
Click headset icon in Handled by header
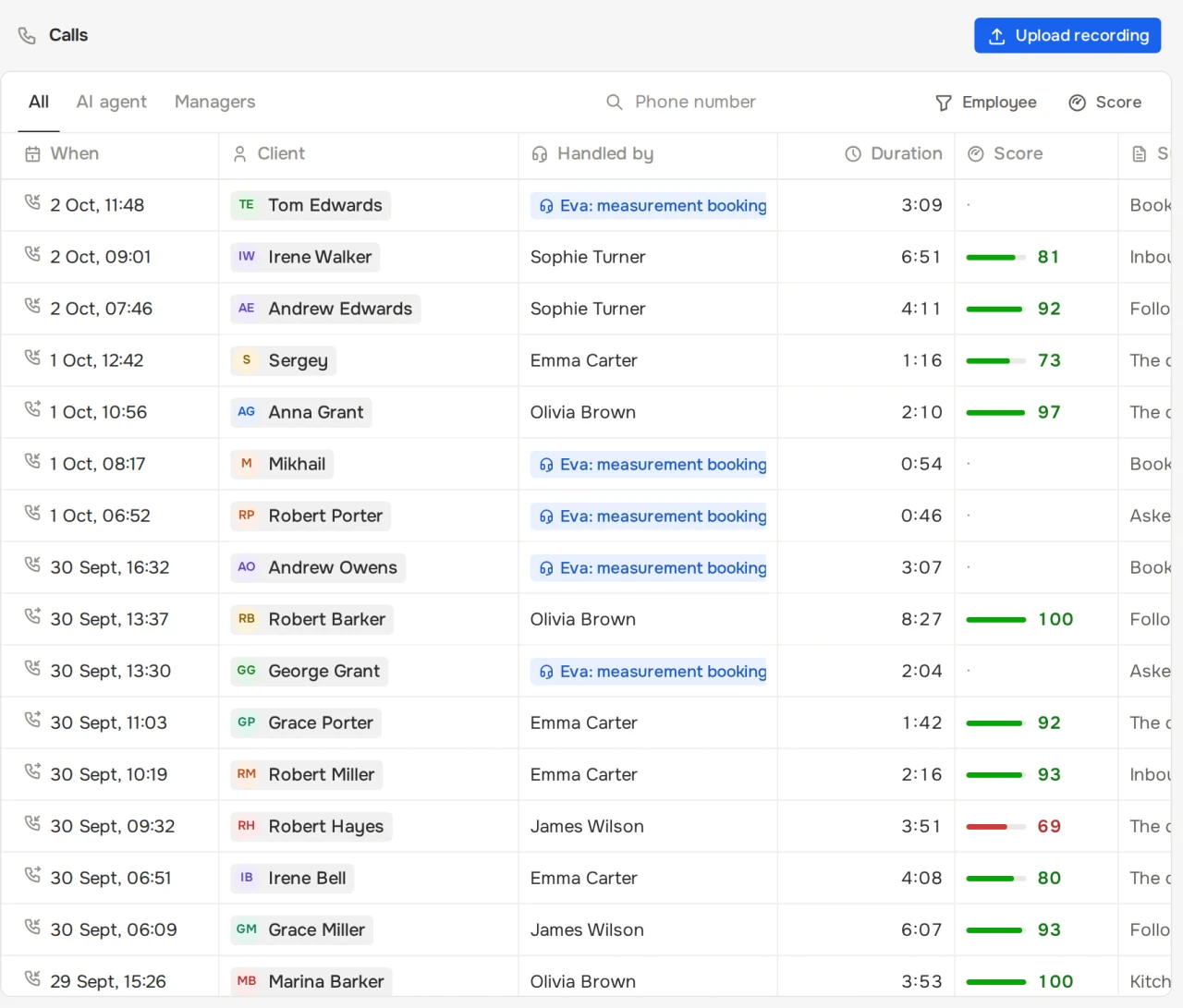[x=540, y=154]
